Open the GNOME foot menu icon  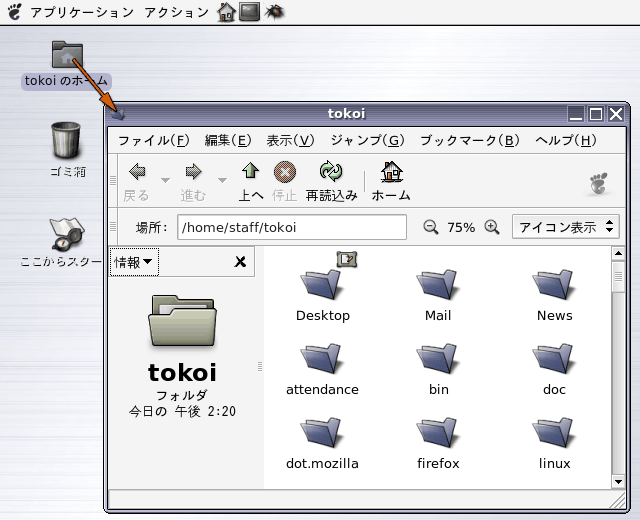(15, 11)
